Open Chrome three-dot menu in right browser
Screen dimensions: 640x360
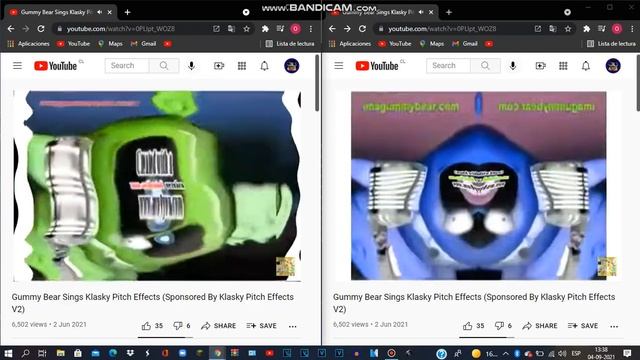pyautogui.click(x=632, y=29)
